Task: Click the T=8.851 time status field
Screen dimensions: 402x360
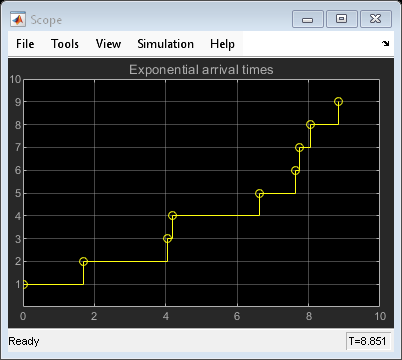Action: pyautogui.click(x=367, y=341)
